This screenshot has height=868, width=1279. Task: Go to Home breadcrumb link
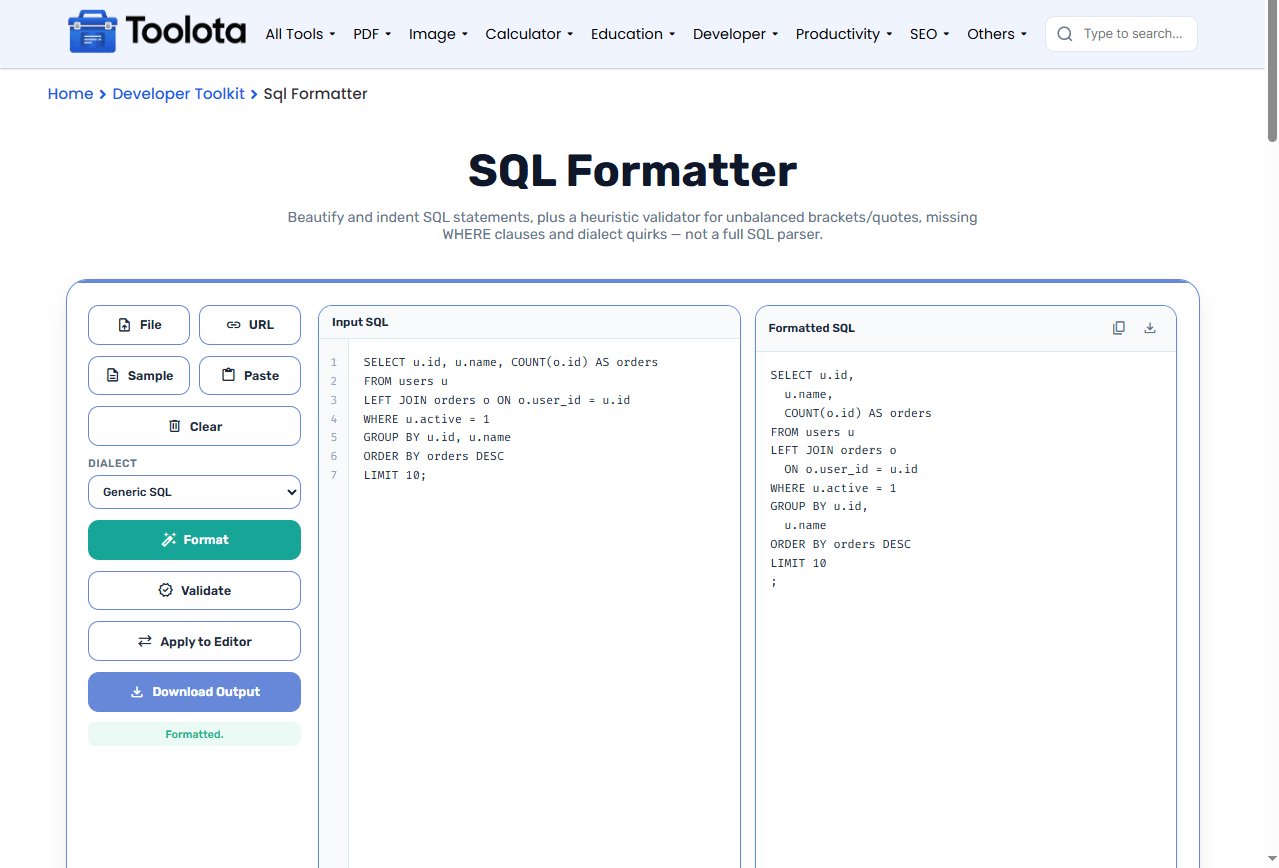point(70,94)
